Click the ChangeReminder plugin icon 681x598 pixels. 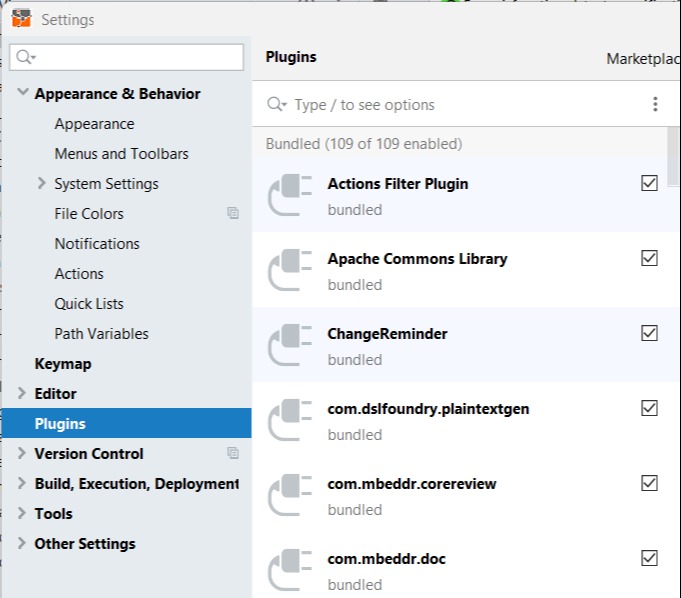point(291,346)
